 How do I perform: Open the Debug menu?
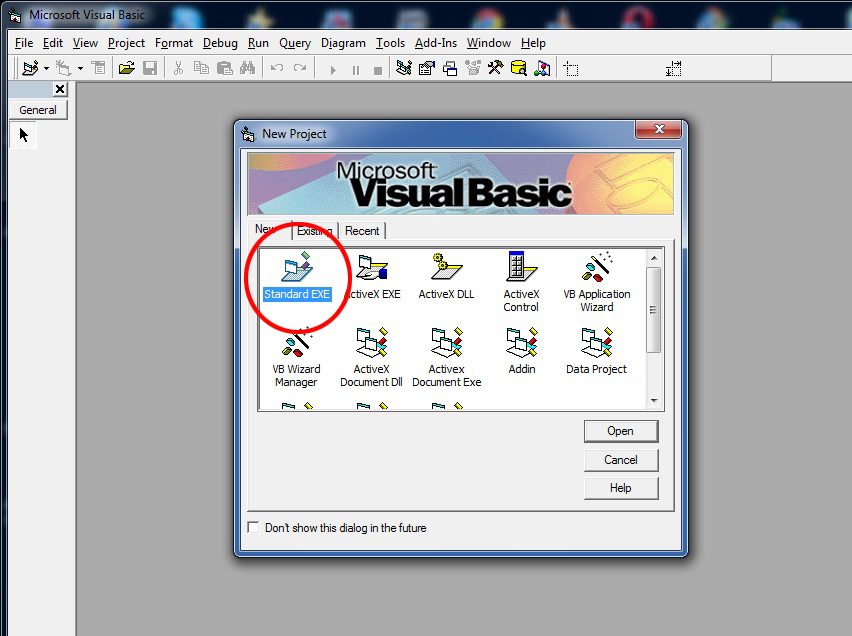[x=220, y=43]
